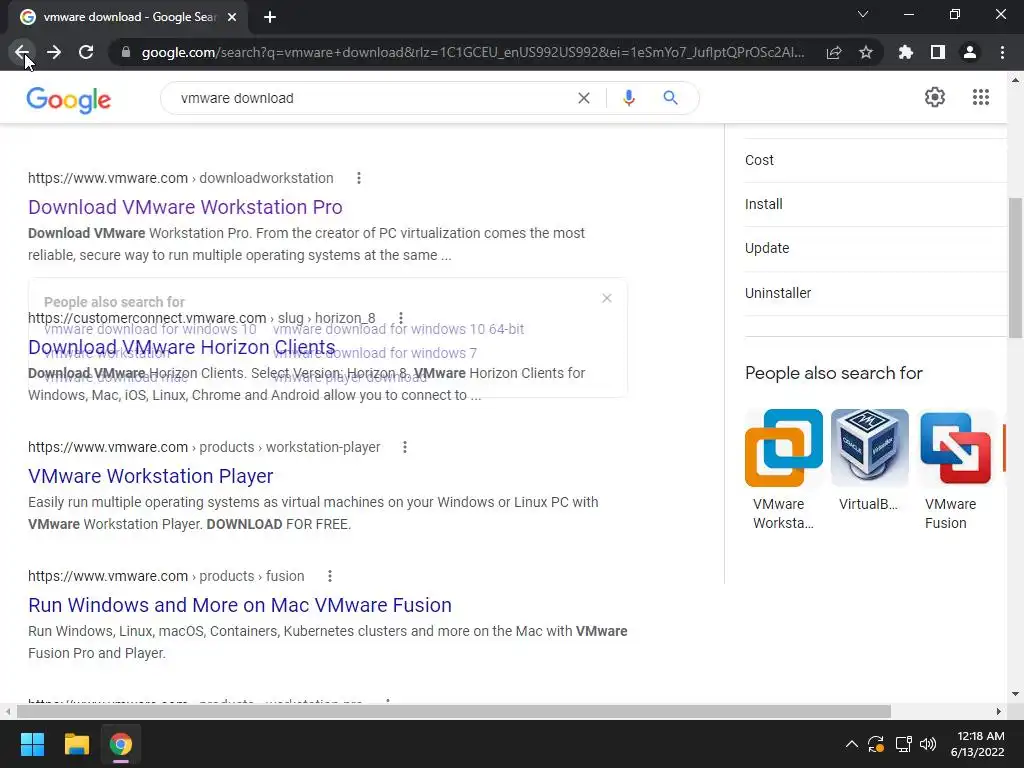
Task: Expand the Install row
Action: pos(875,204)
